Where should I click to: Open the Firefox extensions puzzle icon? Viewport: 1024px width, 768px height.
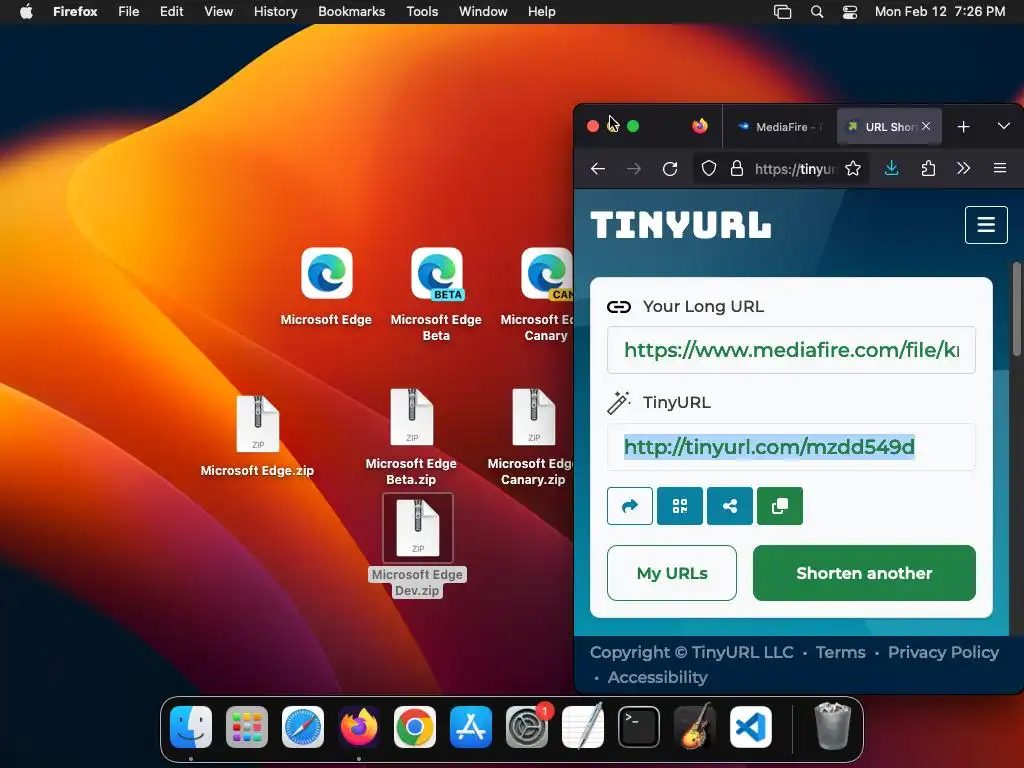pyautogui.click(x=928, y=169)
